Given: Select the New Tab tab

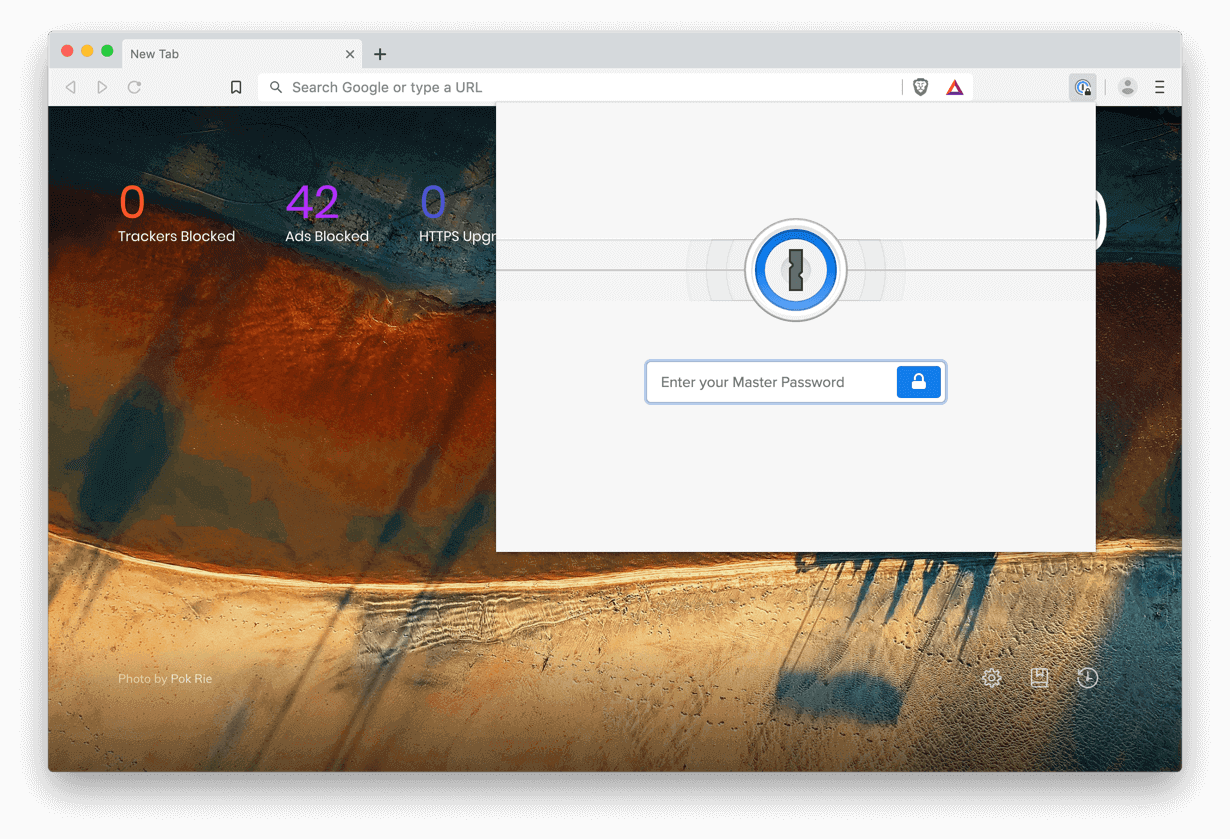Looking at the screenshot, I should coord(200,54).
